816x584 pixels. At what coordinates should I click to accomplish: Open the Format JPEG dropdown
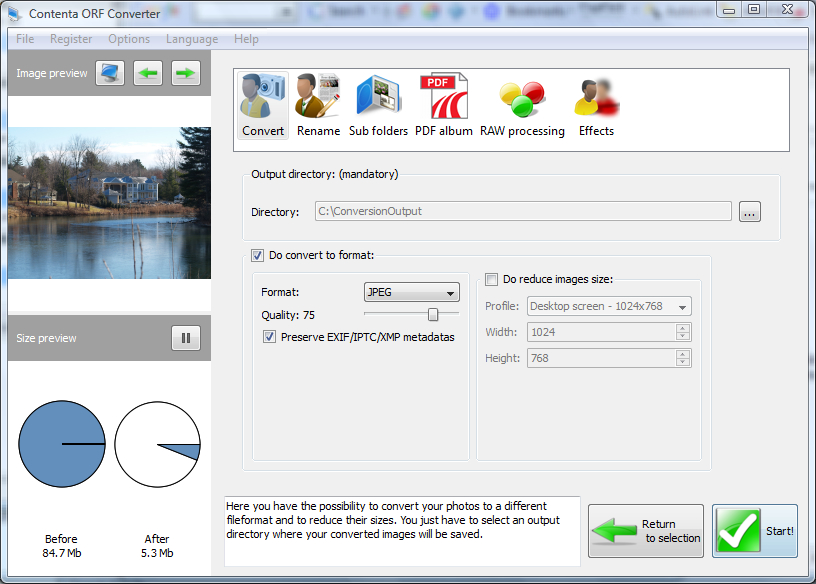(x=411, y=293)
